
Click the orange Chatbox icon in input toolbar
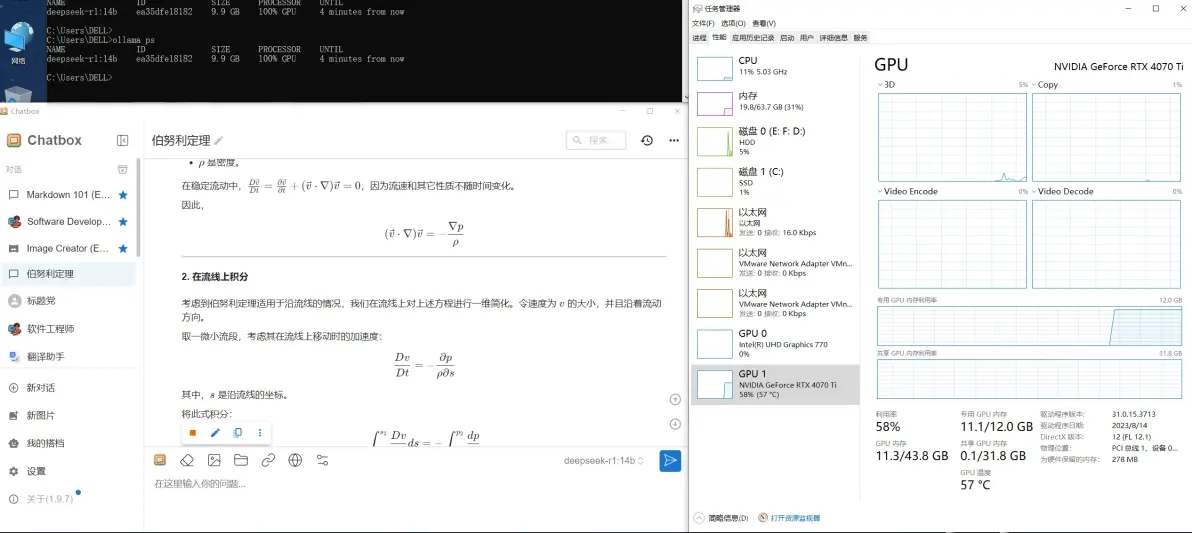160,460
